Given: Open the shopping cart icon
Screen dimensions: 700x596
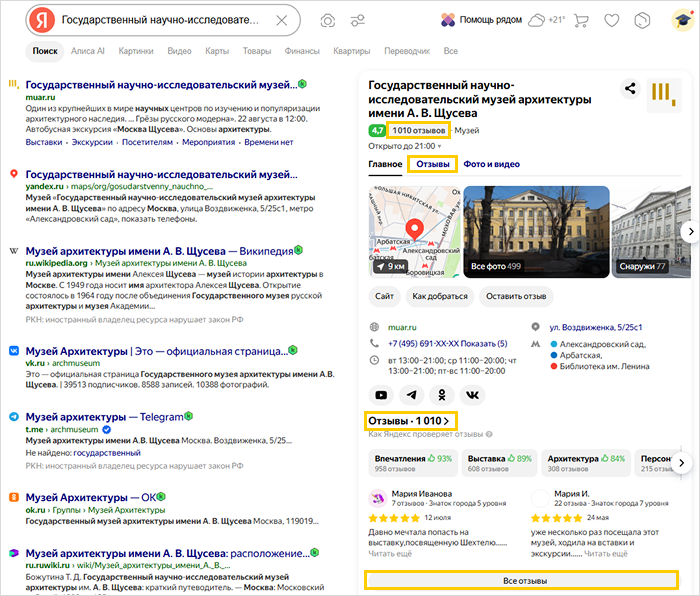Looking at the screenshot, I should (x=581, y=21).
